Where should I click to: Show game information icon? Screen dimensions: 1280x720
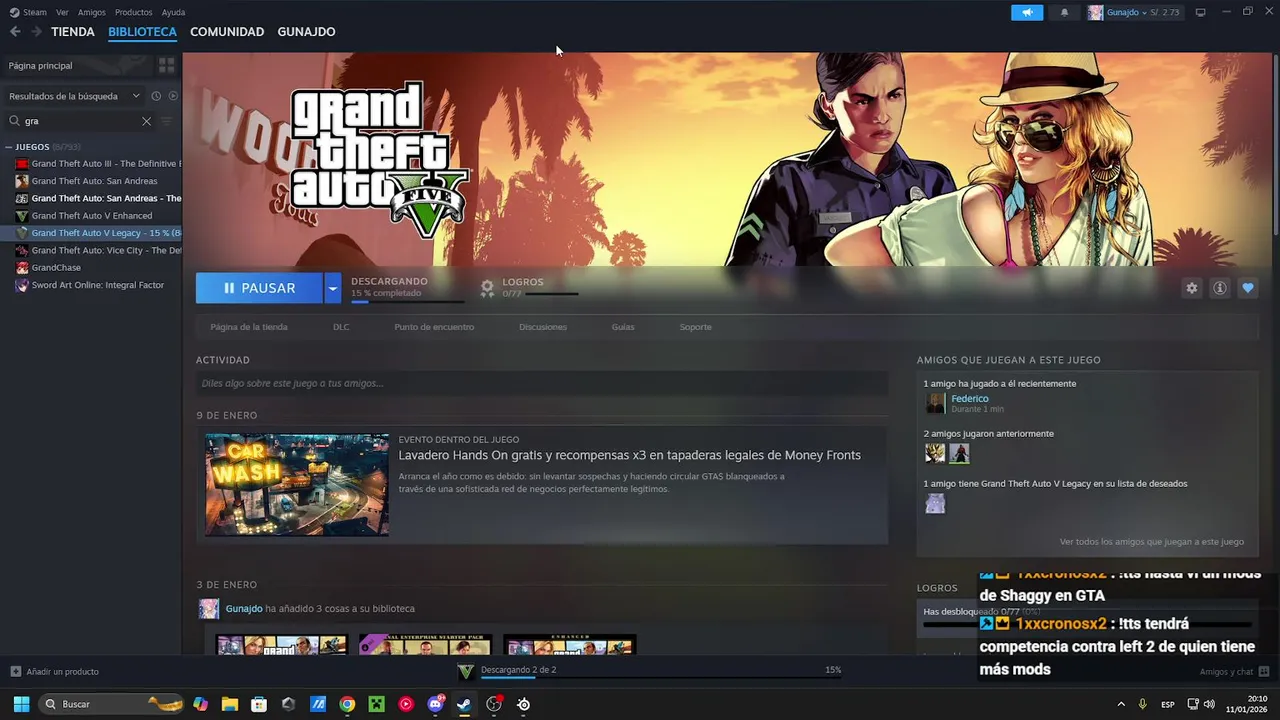point(1219,288)
